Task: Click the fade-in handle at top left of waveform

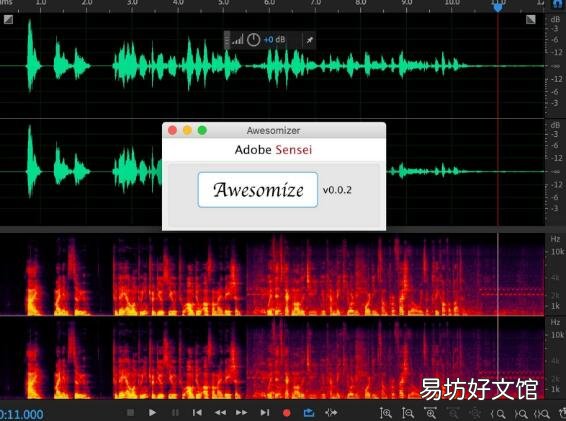Action: tap(8, 19)
